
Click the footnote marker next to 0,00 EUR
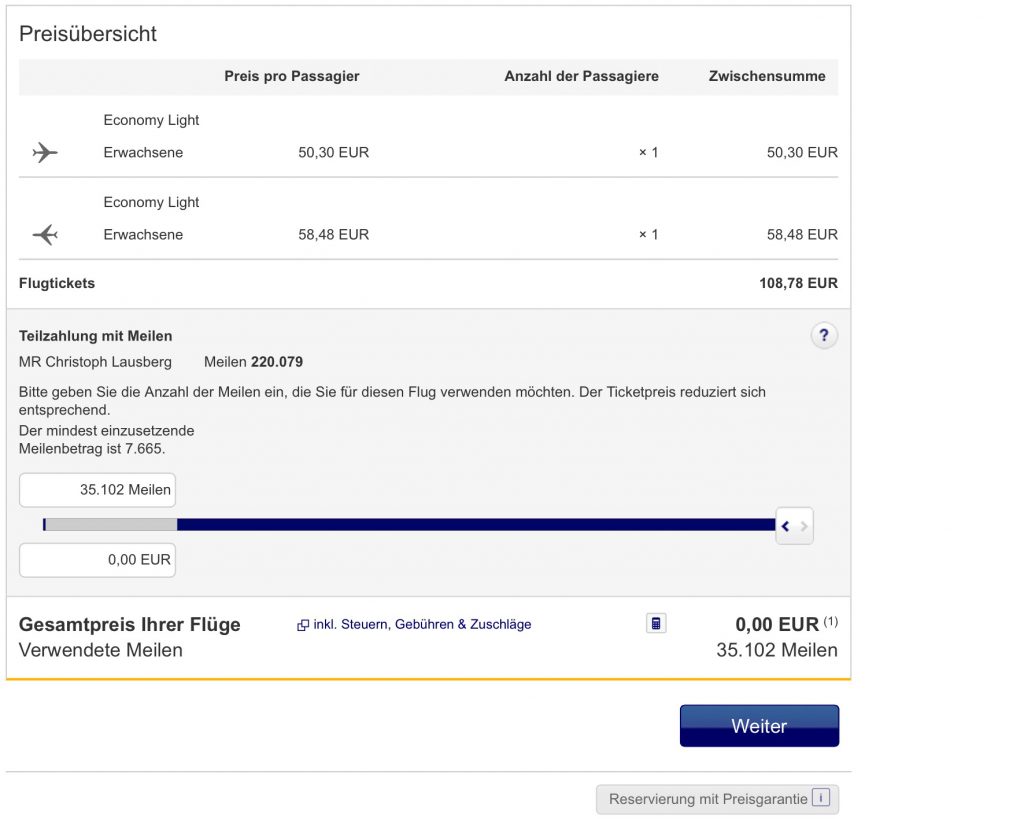[830, 618]
